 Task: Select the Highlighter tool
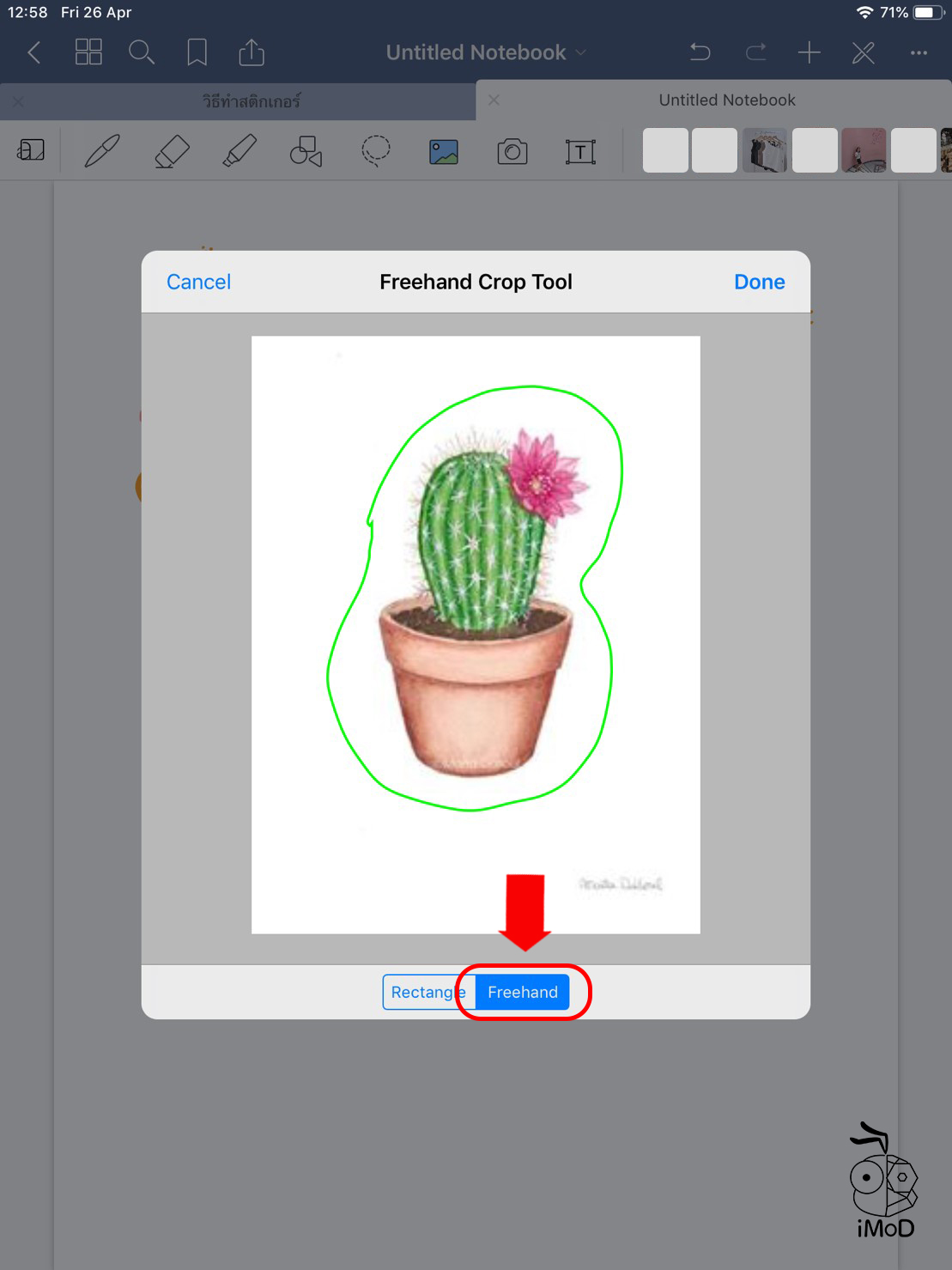pyautogui.click(x=240, y=152)
